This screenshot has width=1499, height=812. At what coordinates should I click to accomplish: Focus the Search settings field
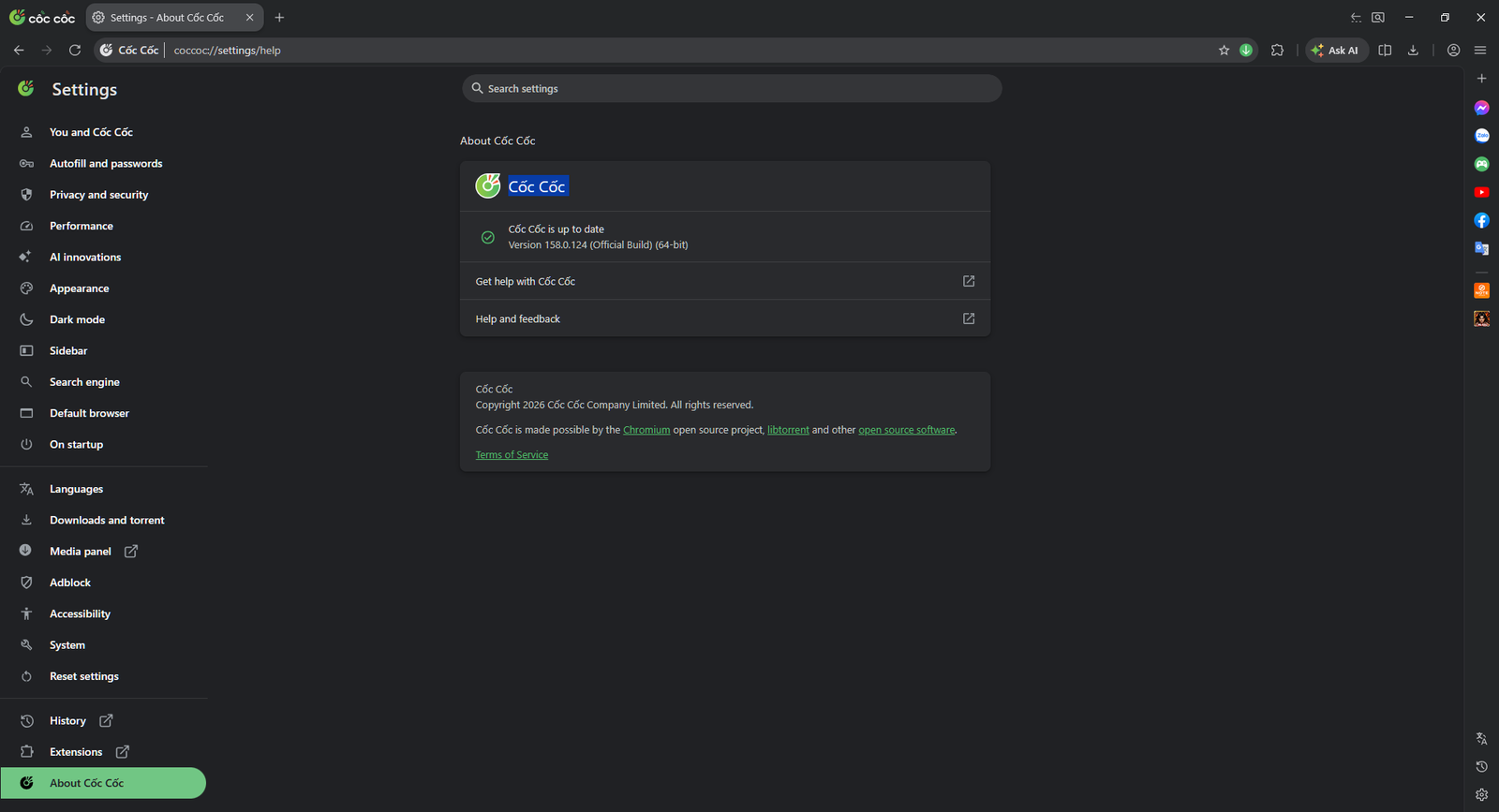[x=732, y=89]
